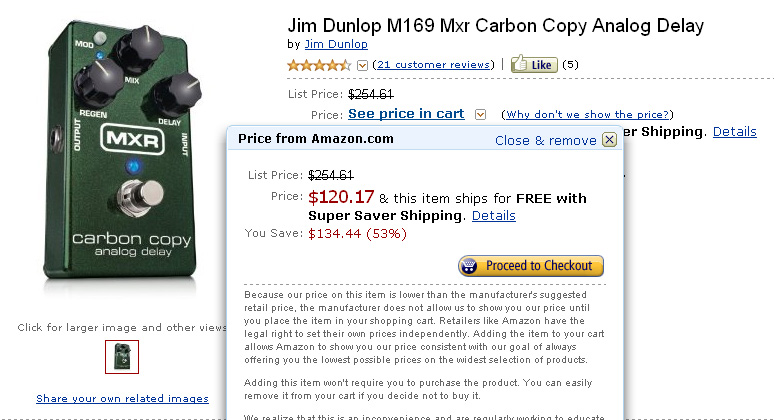774x420 pixels.
Task: Open the Jim Dunlop brand link
Action: pos(335,44)
